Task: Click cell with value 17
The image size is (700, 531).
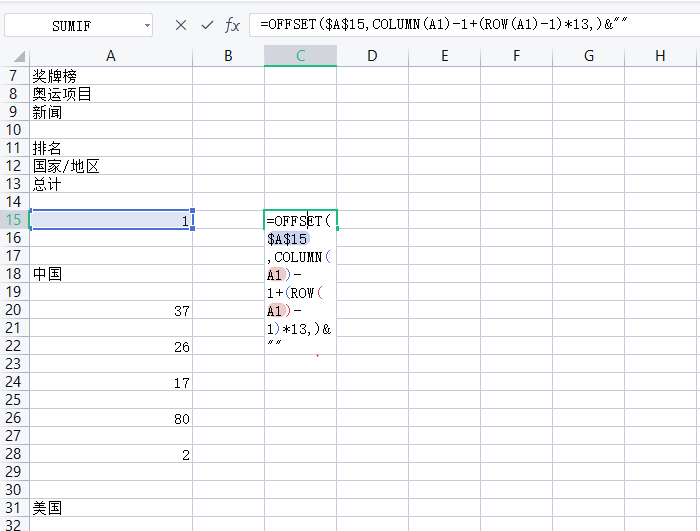Action: click(x=111, y=382)
